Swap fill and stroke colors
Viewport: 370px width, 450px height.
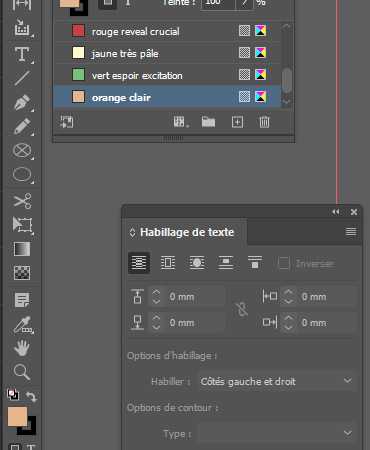(31, 396)
